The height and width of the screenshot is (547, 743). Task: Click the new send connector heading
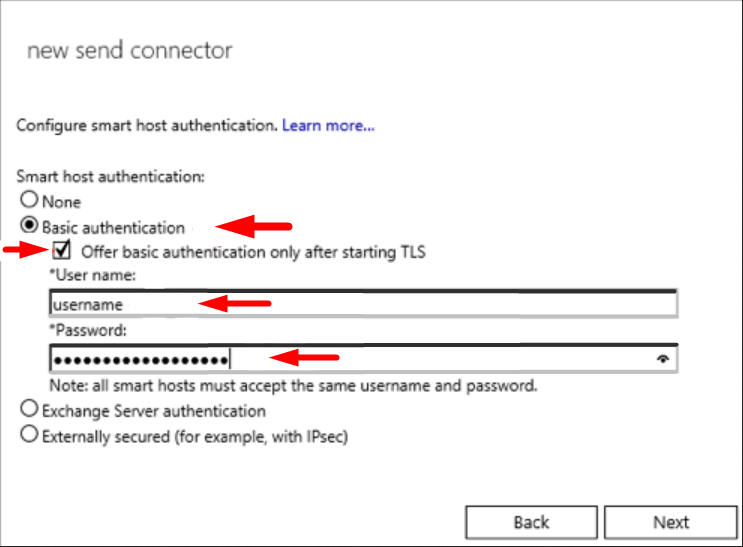[x=129, y=50]
